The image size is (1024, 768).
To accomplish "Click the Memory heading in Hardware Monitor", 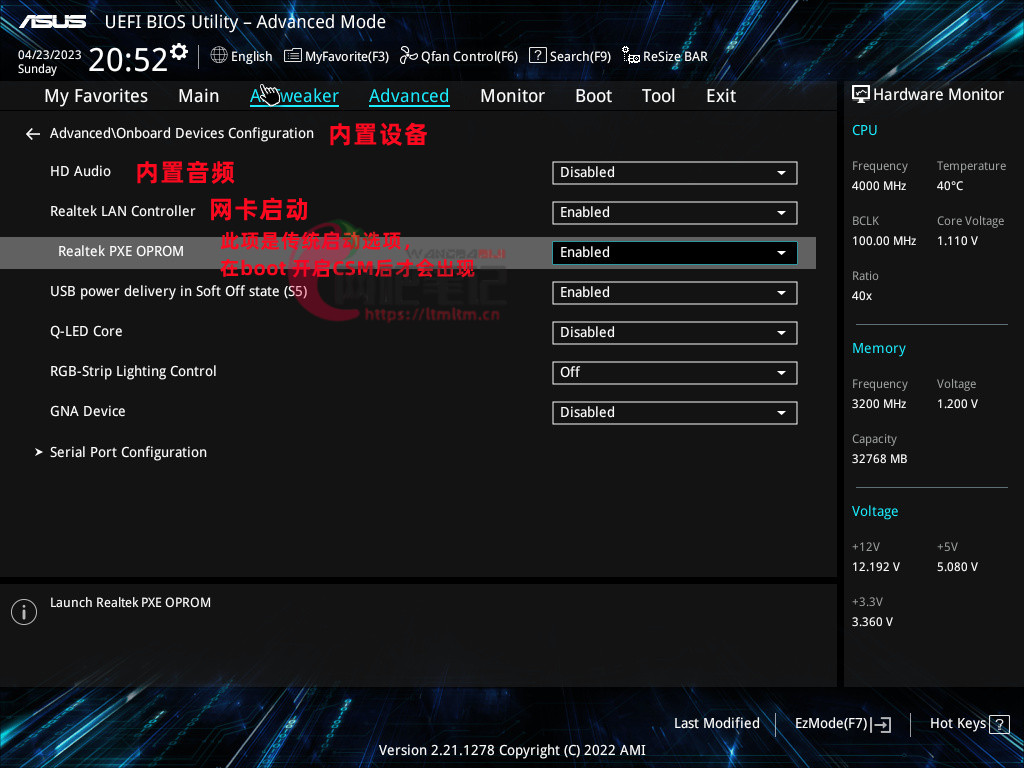I will click(x=878, y=349).
